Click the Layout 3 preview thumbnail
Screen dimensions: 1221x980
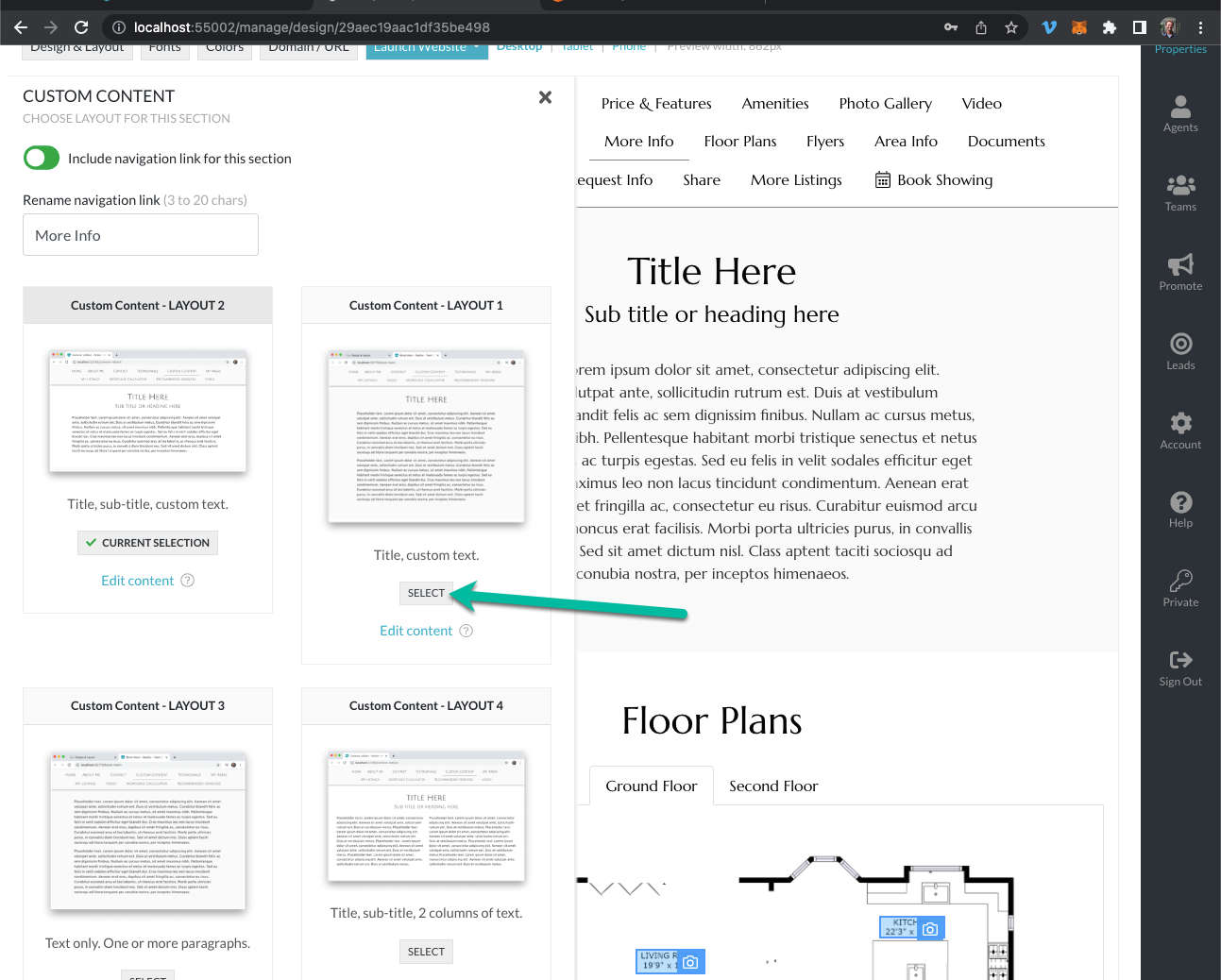pos(147,831)
